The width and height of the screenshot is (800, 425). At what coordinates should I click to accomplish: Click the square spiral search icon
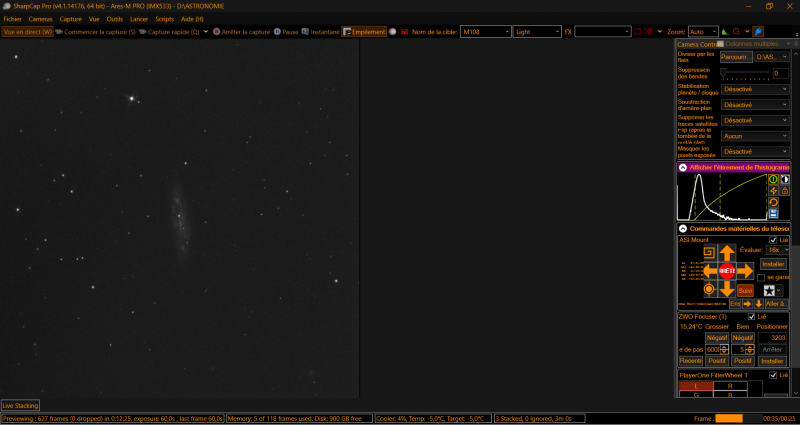(709, 252)
